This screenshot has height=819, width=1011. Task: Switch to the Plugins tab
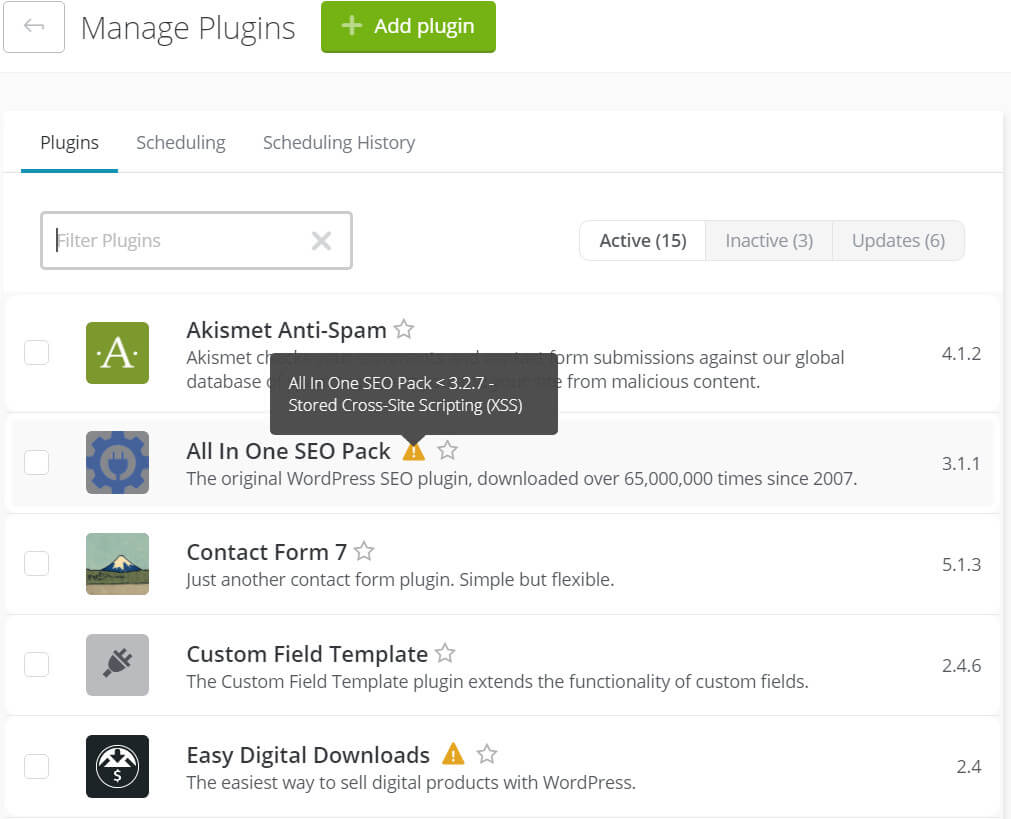[x=70, y=143]
